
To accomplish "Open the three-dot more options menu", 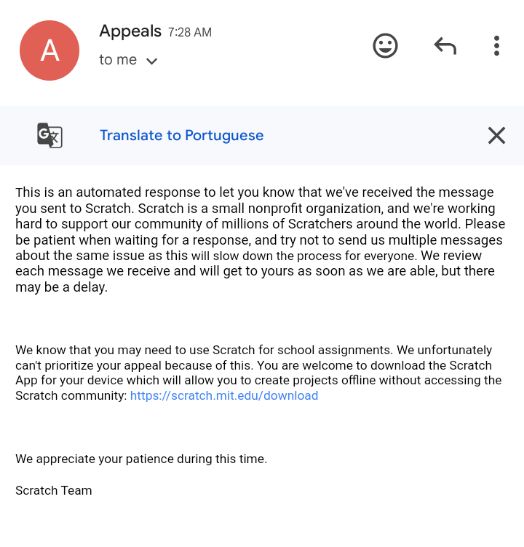I will 496,46.
